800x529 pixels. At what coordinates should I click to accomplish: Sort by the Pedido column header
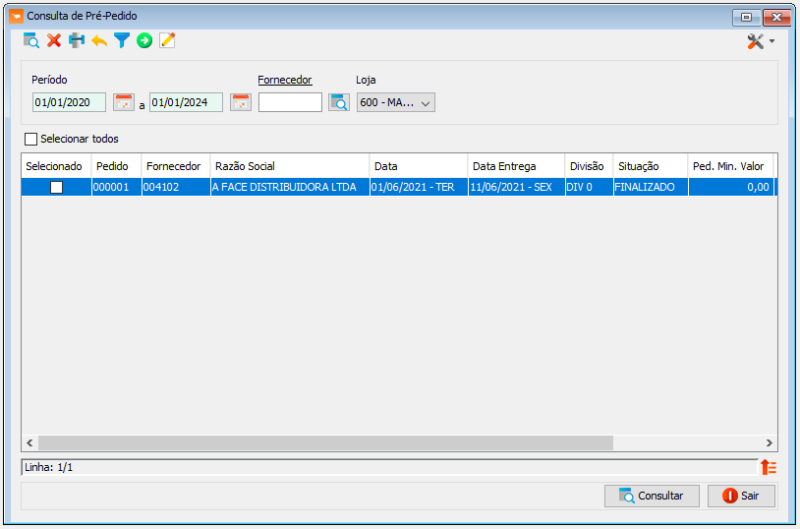pyautogui.click(x=116, y=166)
